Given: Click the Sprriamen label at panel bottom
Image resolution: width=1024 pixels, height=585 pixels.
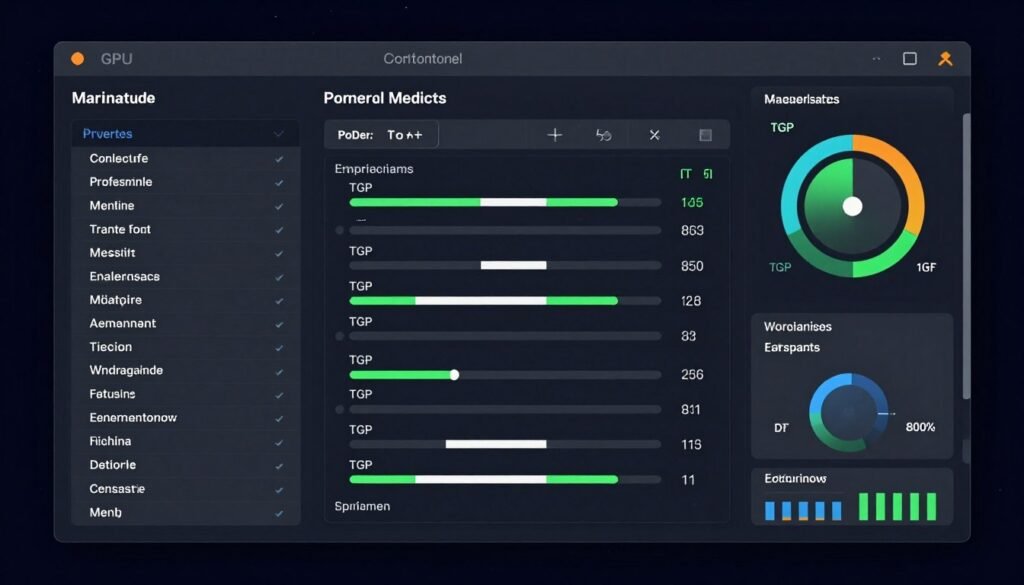Looking at the screenshot, I should coord(362,506).
